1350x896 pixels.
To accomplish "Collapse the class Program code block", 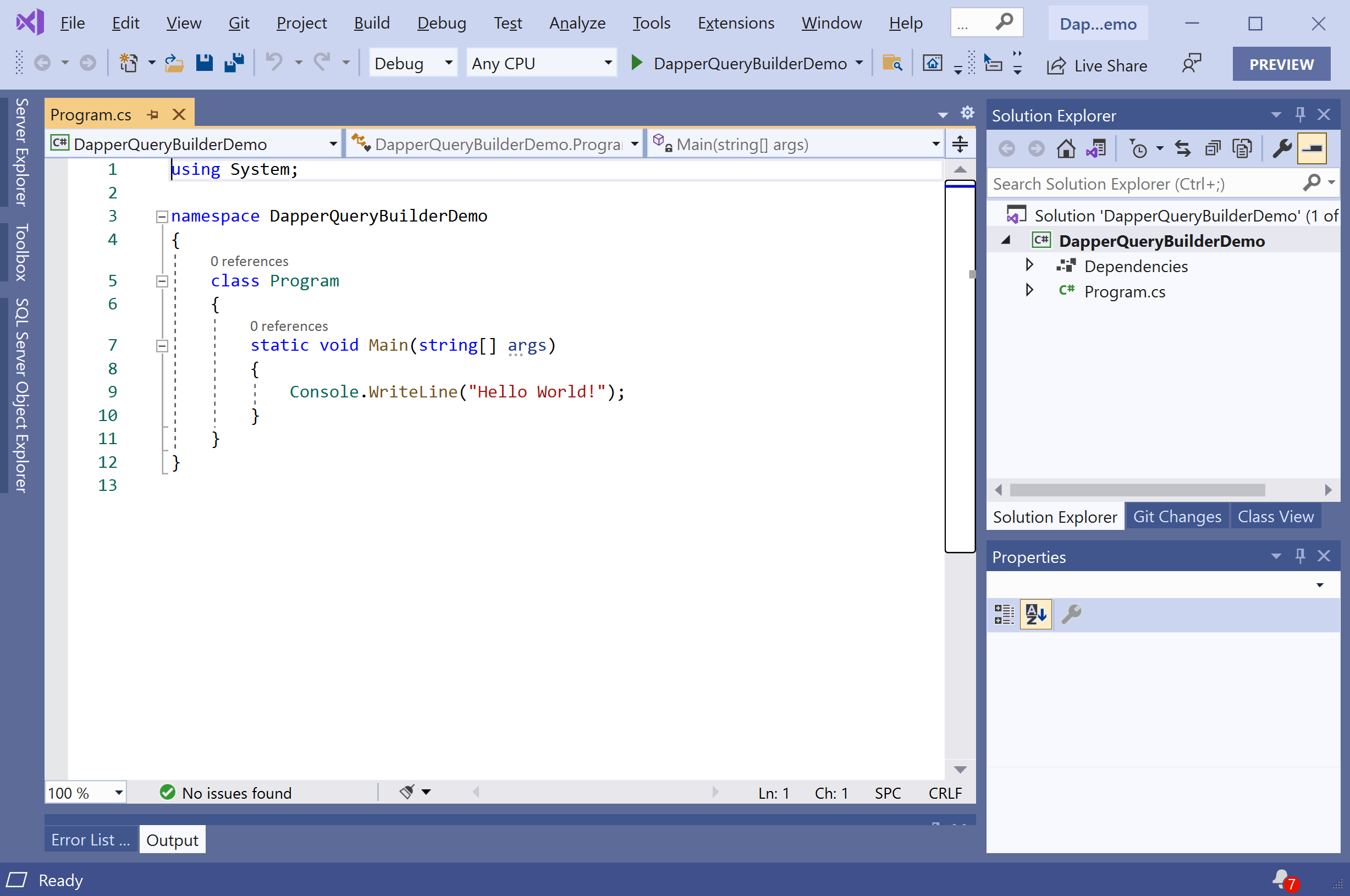I will pos(162,281).
